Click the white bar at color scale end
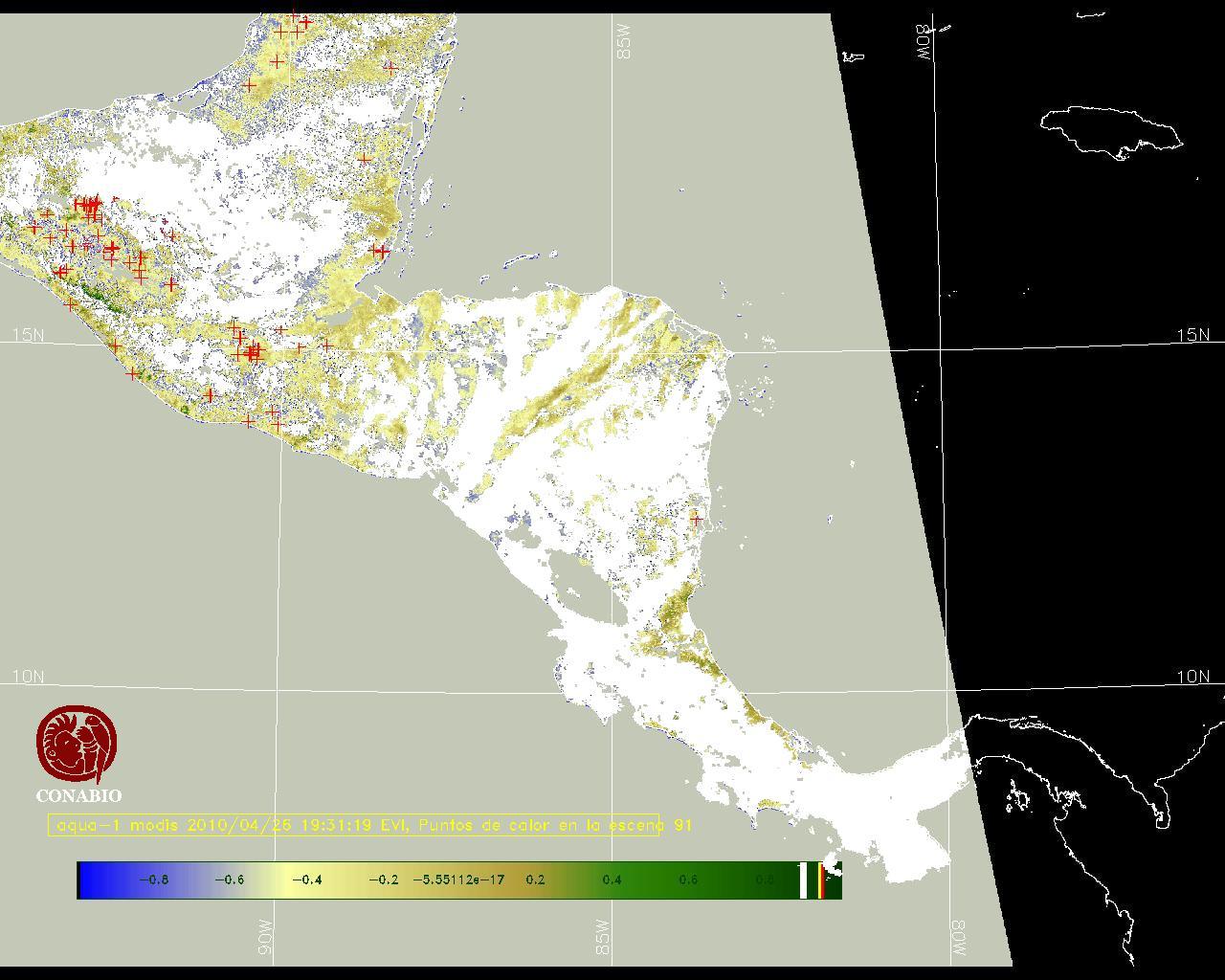This screenshot has width=1225, height=980. pyautogui.click(x=804, y=880)
